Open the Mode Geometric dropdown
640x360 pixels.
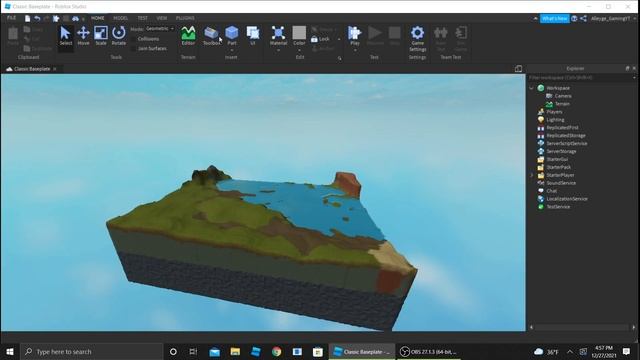[160, 29]
